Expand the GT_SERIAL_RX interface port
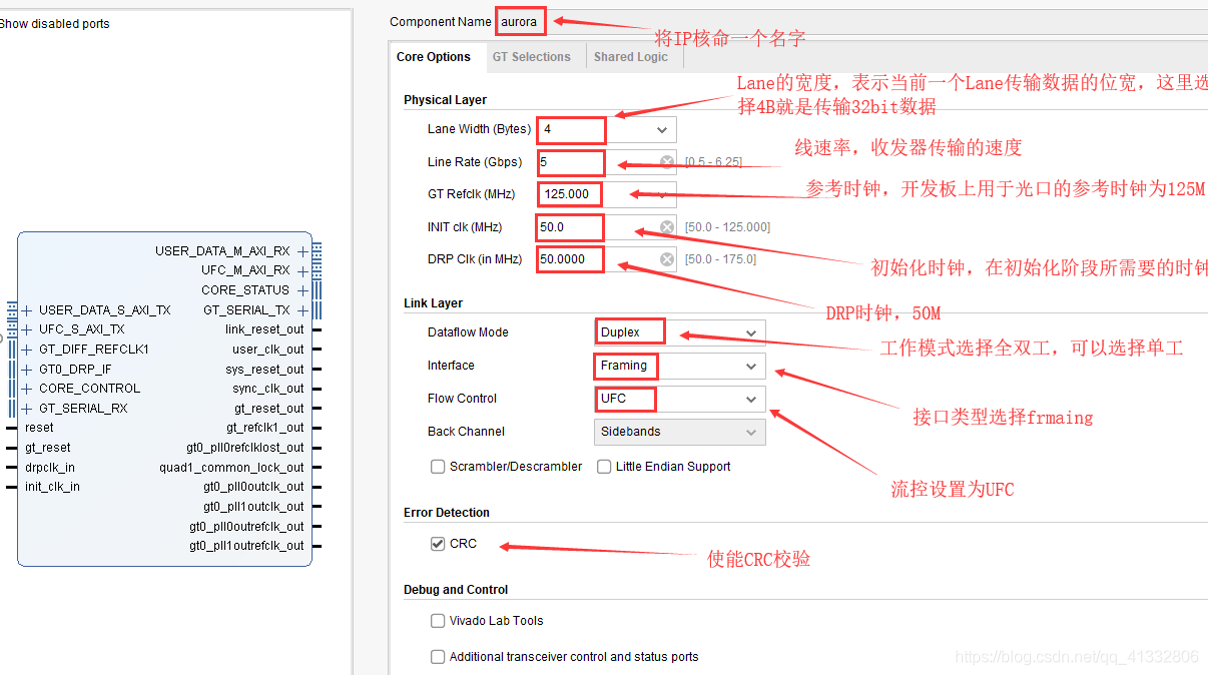 [27, 408]
